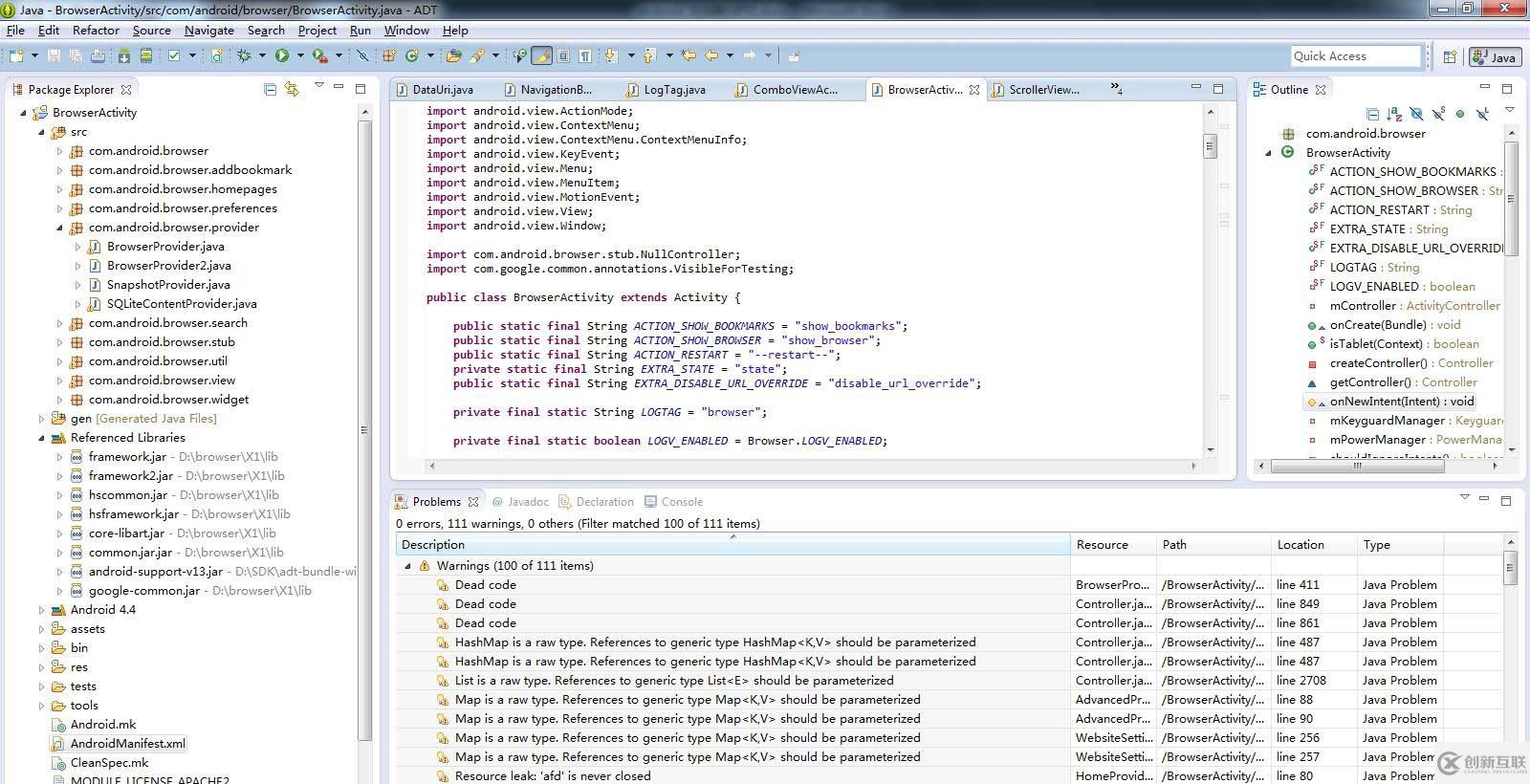Open the Debug button dropdown arrow
Screen dimensions: 1530x784
tap(262, 55)
